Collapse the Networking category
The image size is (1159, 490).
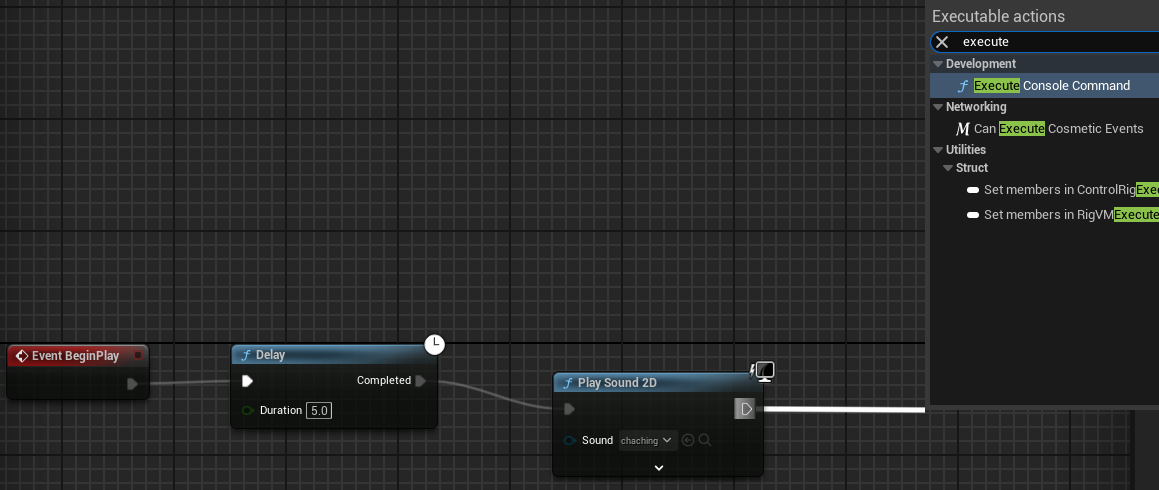click(938, 107)
